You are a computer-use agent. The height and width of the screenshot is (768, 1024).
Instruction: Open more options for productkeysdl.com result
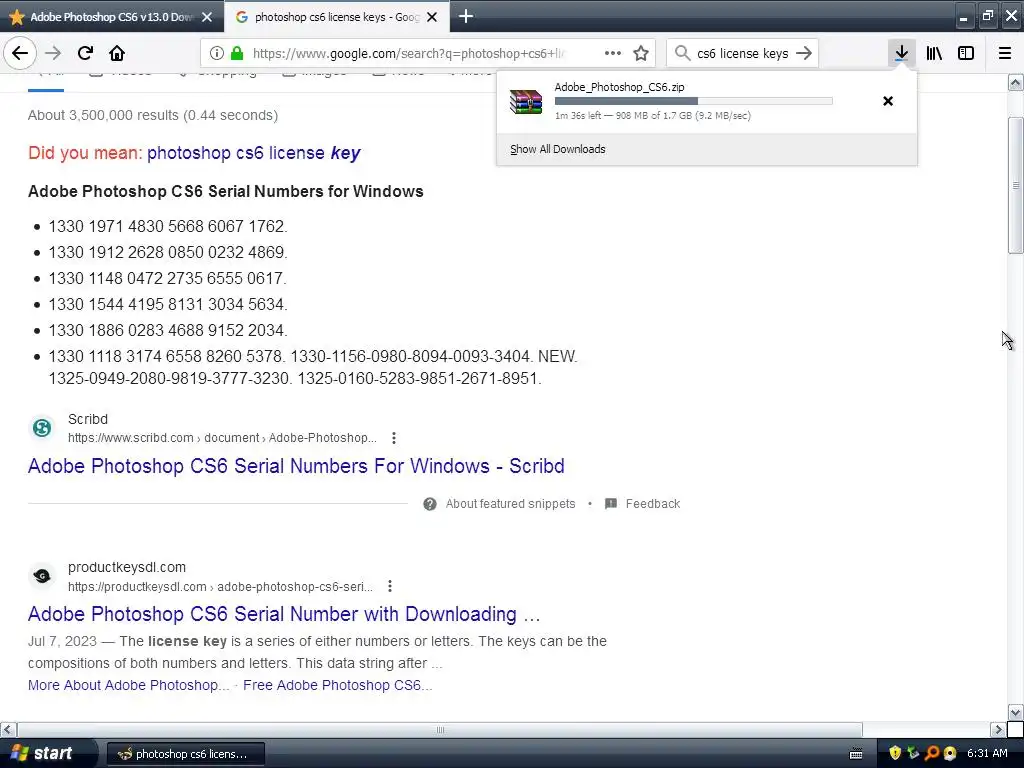(389, 586)
